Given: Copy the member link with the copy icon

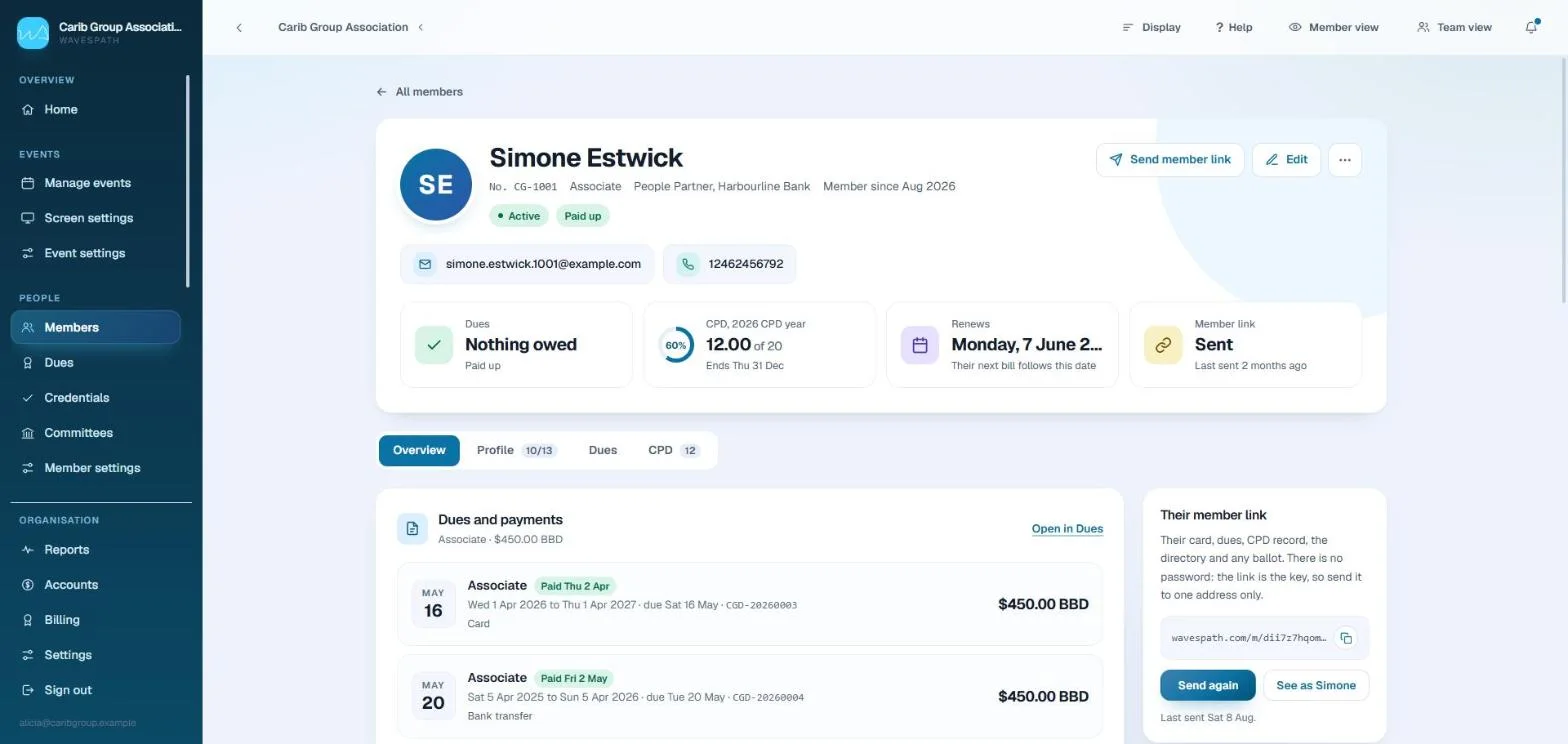Looking at the screenshot, I should [1346, 638].
